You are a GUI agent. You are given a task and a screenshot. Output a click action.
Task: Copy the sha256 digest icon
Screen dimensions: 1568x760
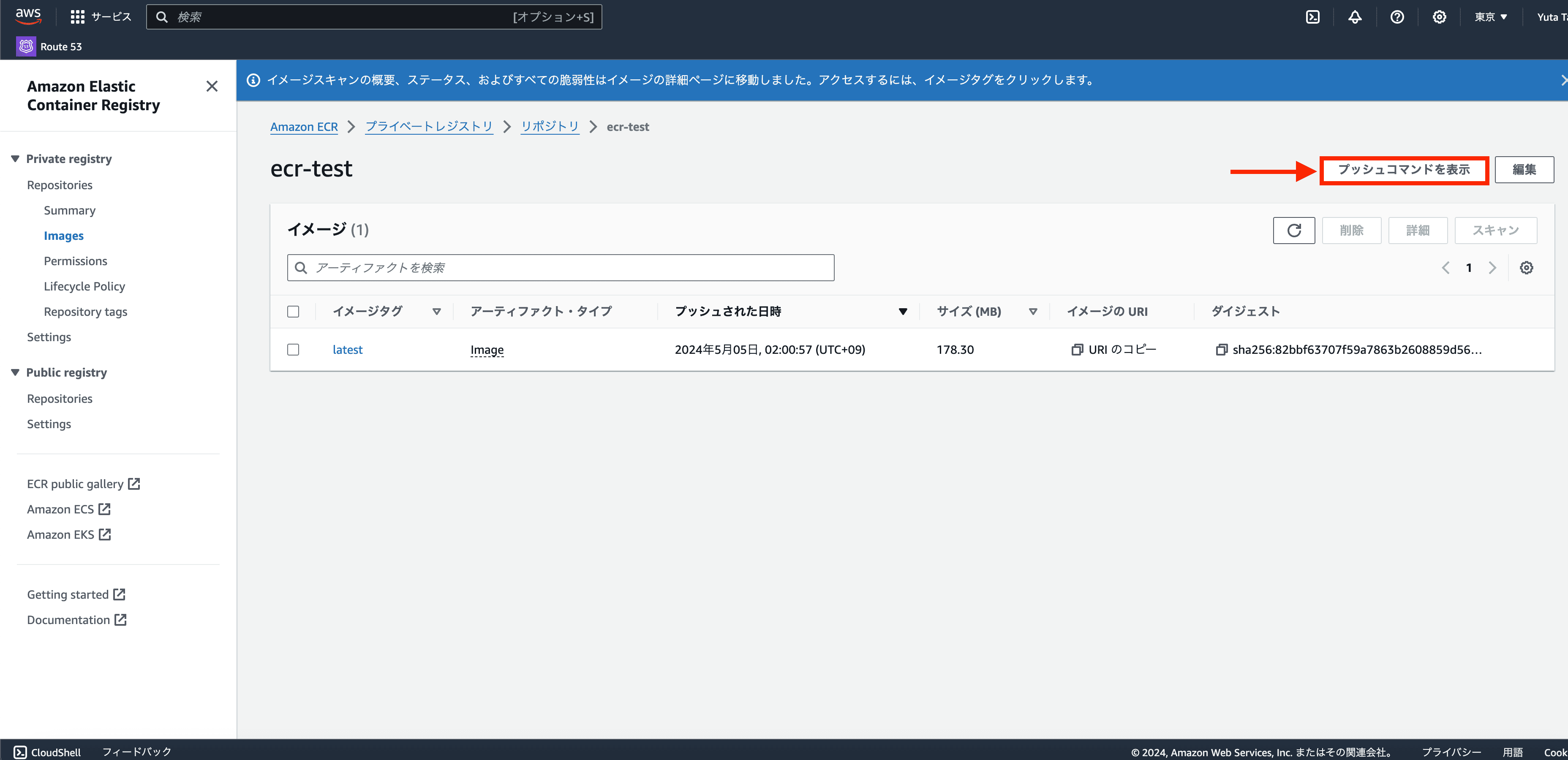(x=1221, y=350)
